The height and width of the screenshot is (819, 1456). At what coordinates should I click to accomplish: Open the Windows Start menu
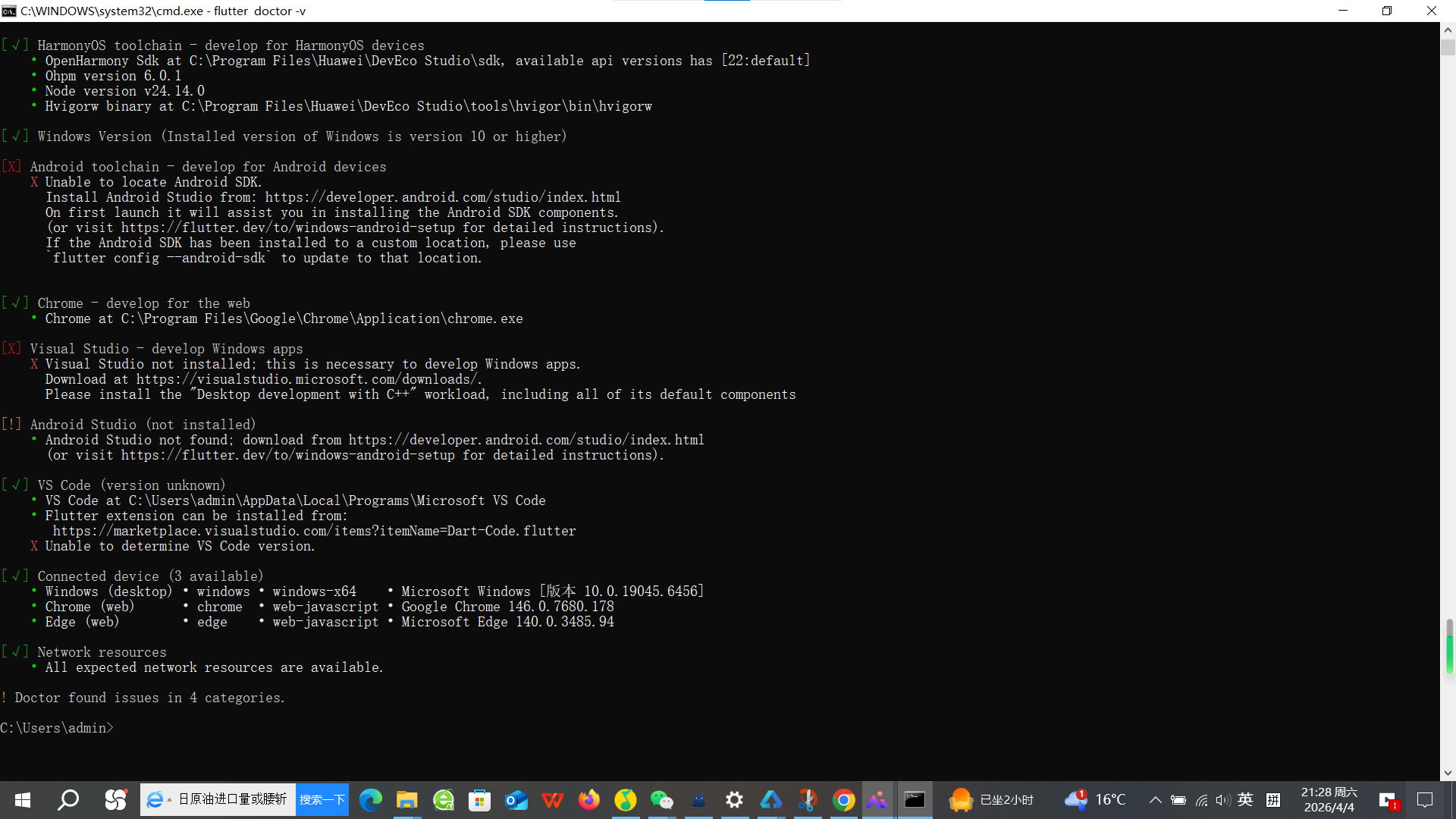point(23,800)
